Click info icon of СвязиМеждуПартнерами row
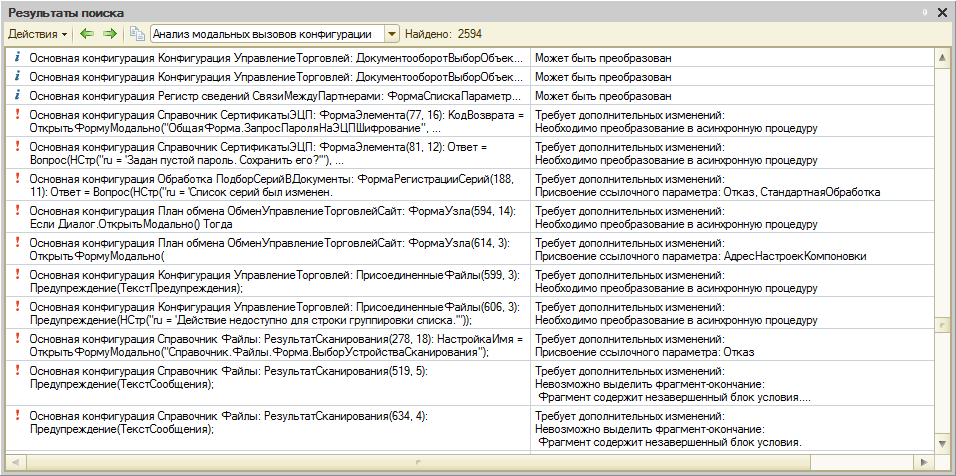 pyautogui.click(x=17, y=95)
